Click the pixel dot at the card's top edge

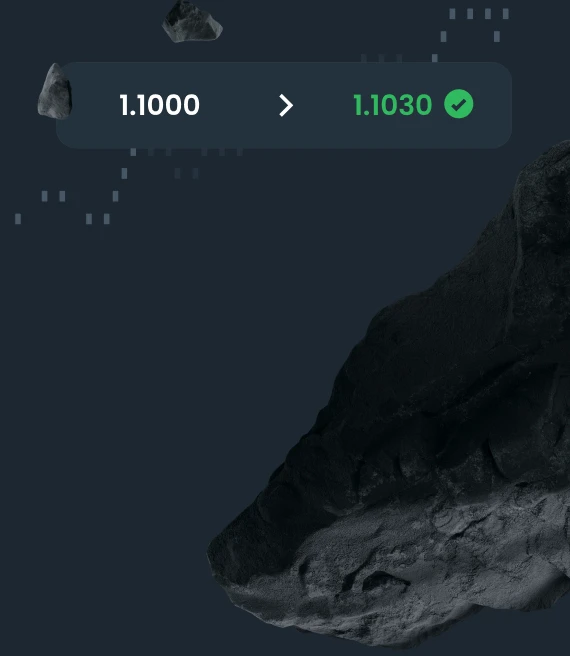click(x=435, y=58)
